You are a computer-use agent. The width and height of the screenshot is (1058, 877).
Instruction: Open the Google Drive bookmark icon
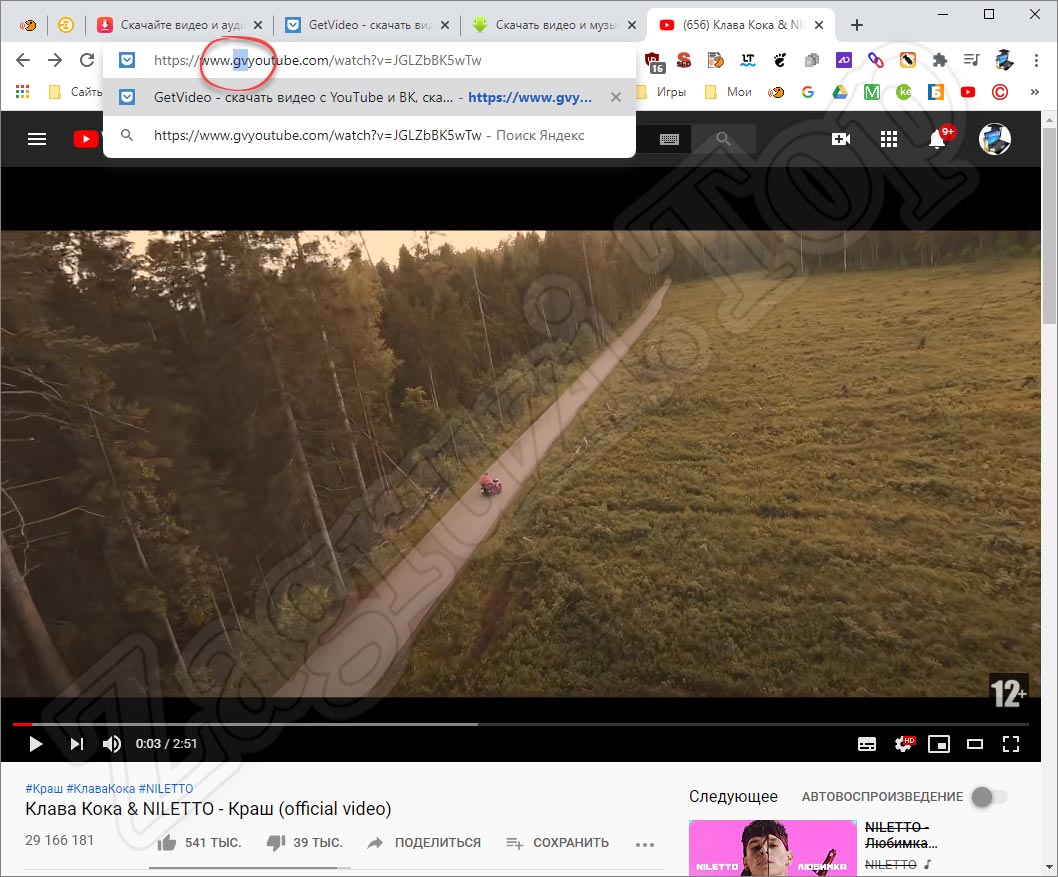839,92
